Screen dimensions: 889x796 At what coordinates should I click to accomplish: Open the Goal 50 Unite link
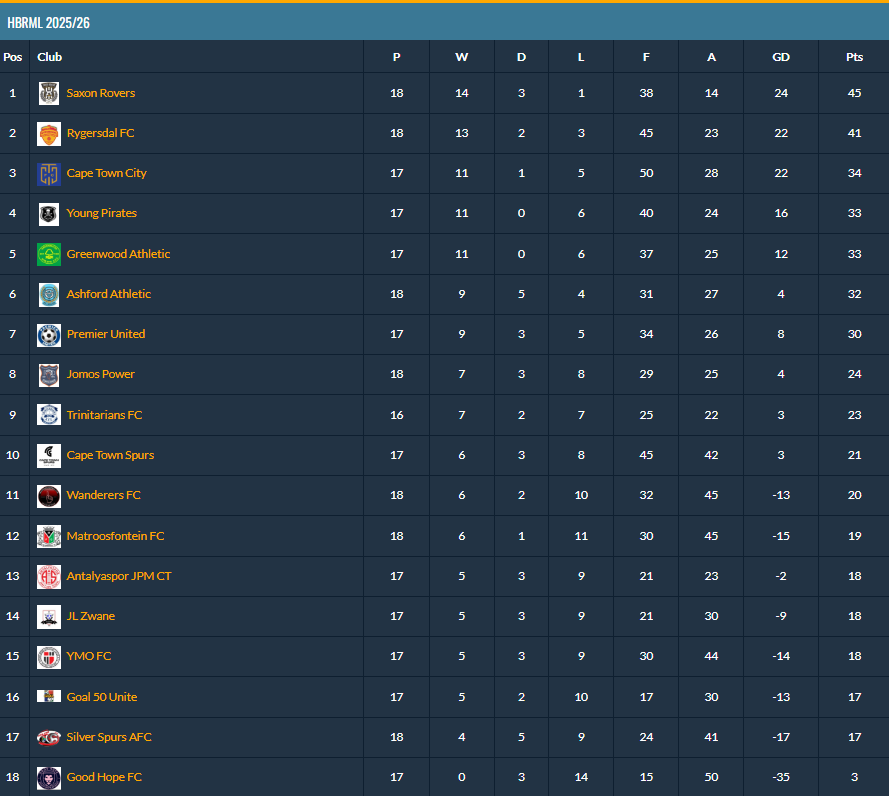pos(101,697)
